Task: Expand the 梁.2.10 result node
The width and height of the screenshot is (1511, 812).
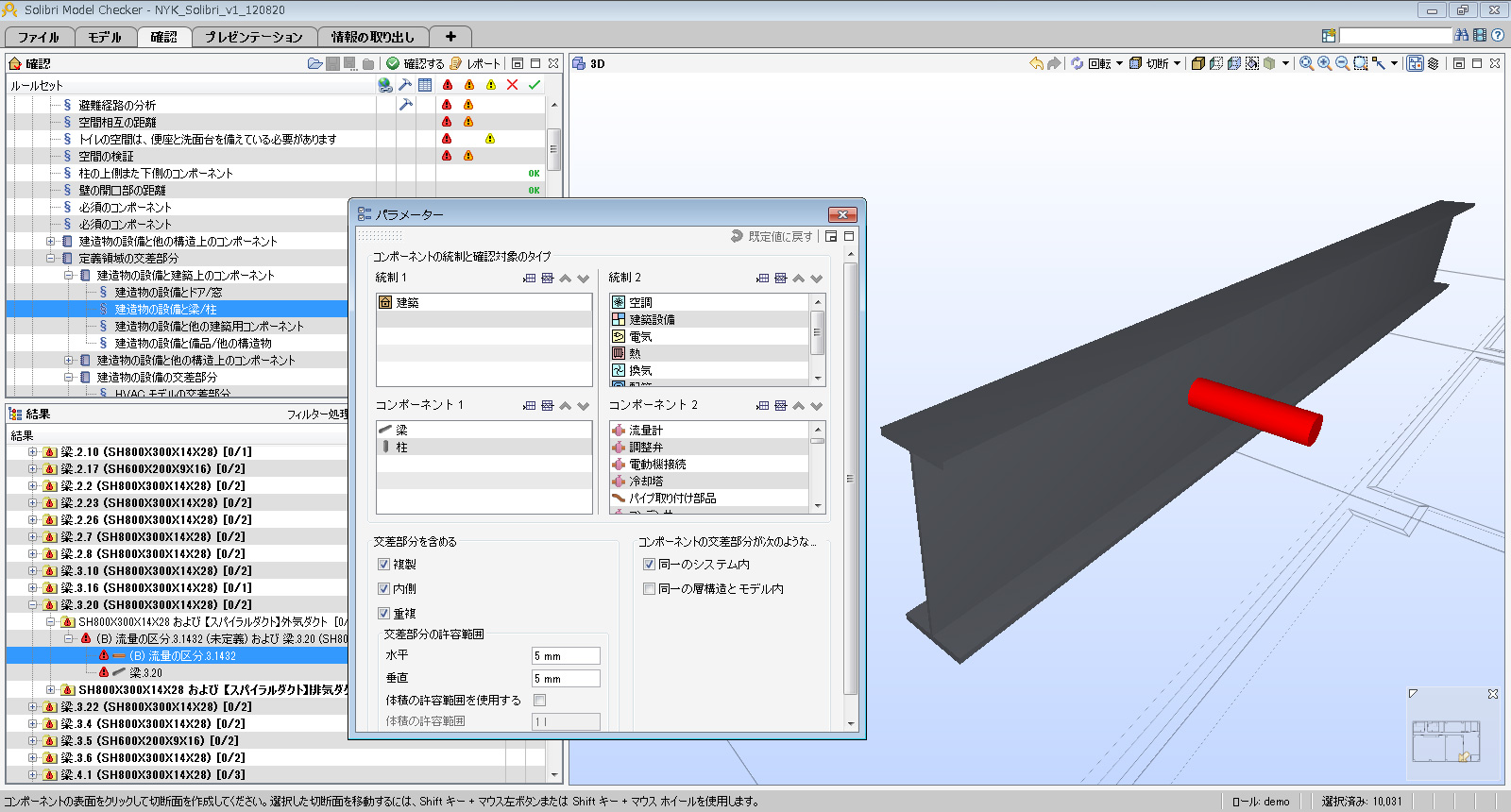Action: [x=32, y=451]
